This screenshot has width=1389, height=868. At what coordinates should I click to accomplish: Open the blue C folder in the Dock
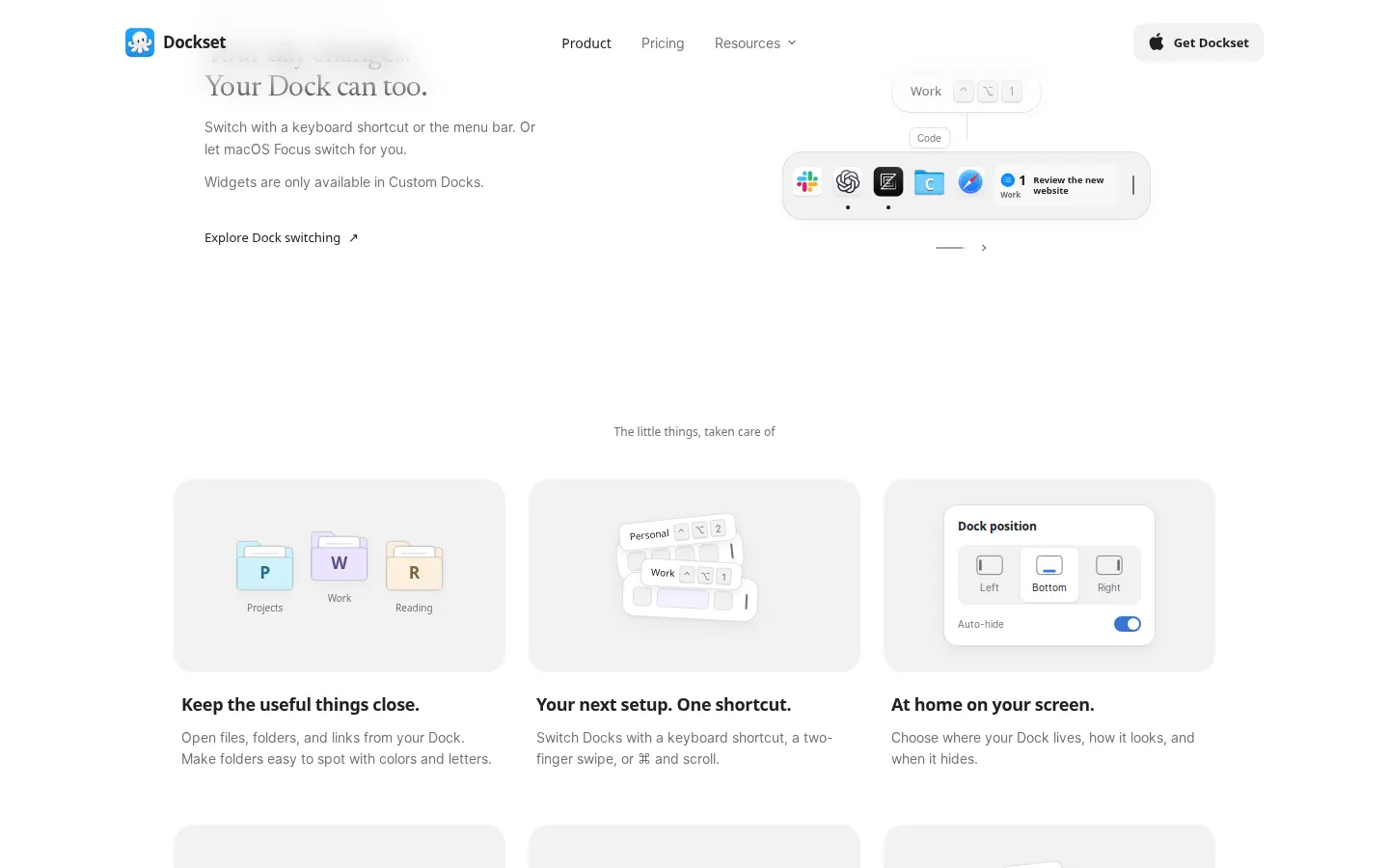(929, 182)
